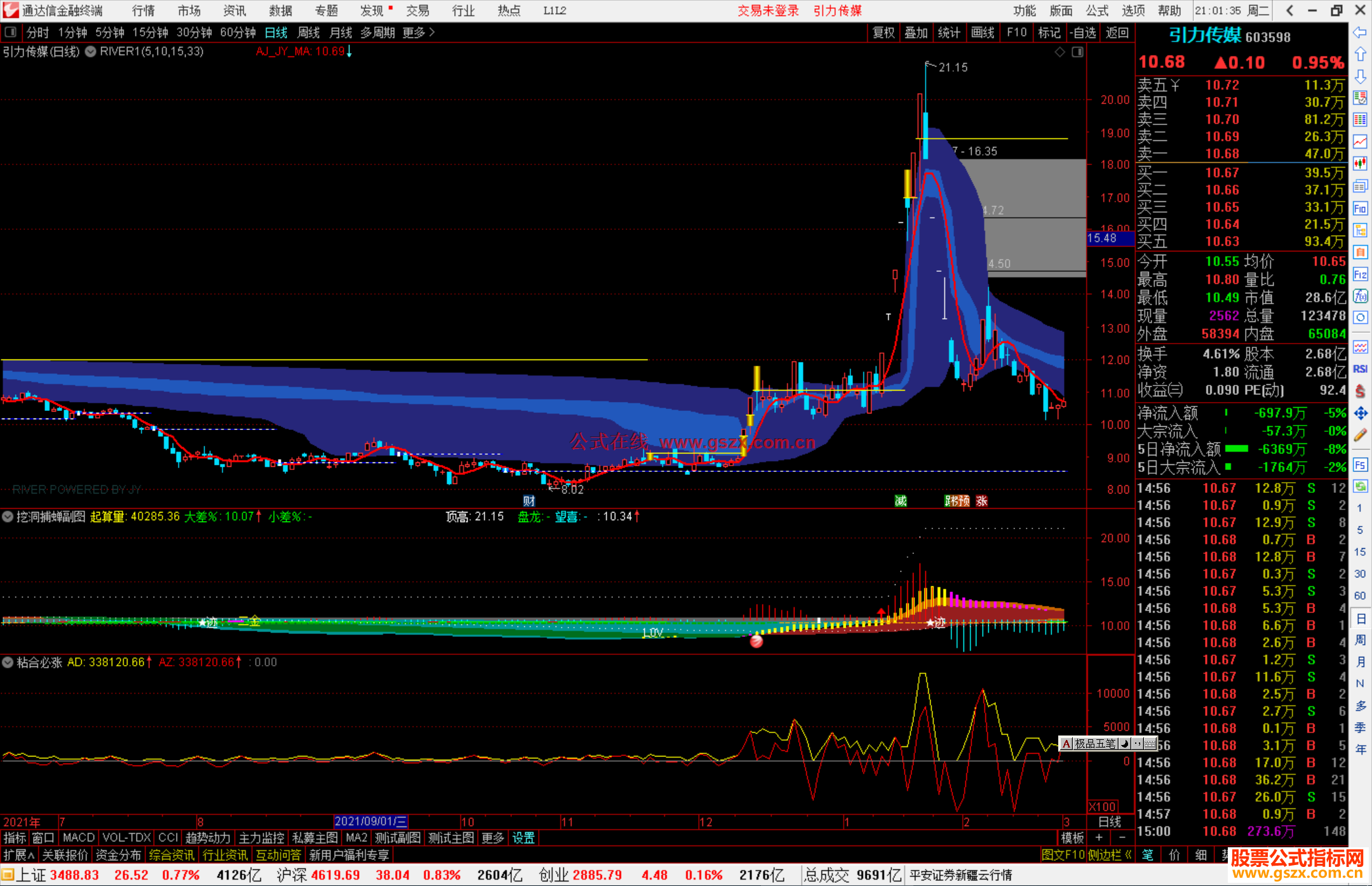Click the minus zoom-out chart button
Screen dimensions: 1372x886
(1122, 838)
